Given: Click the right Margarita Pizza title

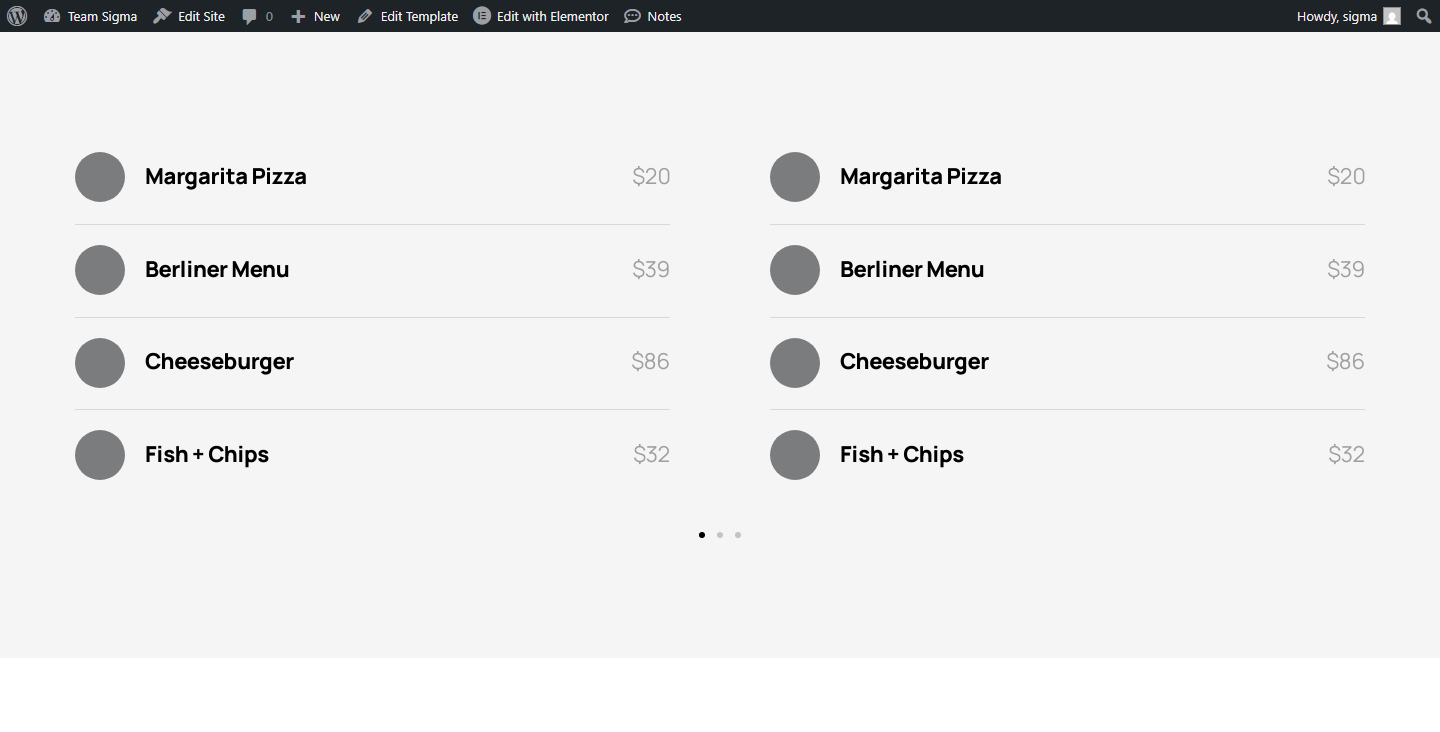Looking at the screenshot, I should [921, 177].
